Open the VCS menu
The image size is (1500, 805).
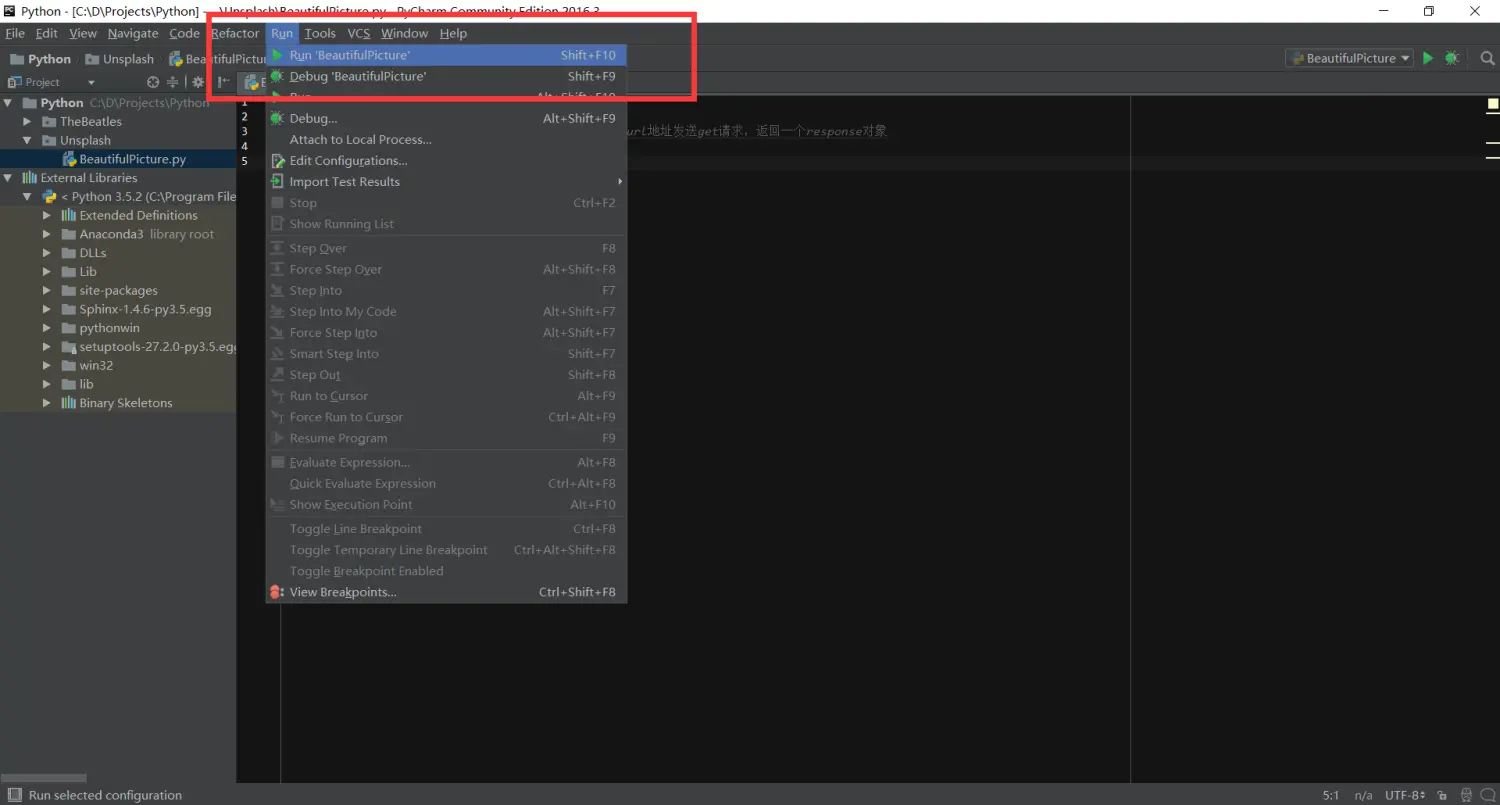pos(359,33)
